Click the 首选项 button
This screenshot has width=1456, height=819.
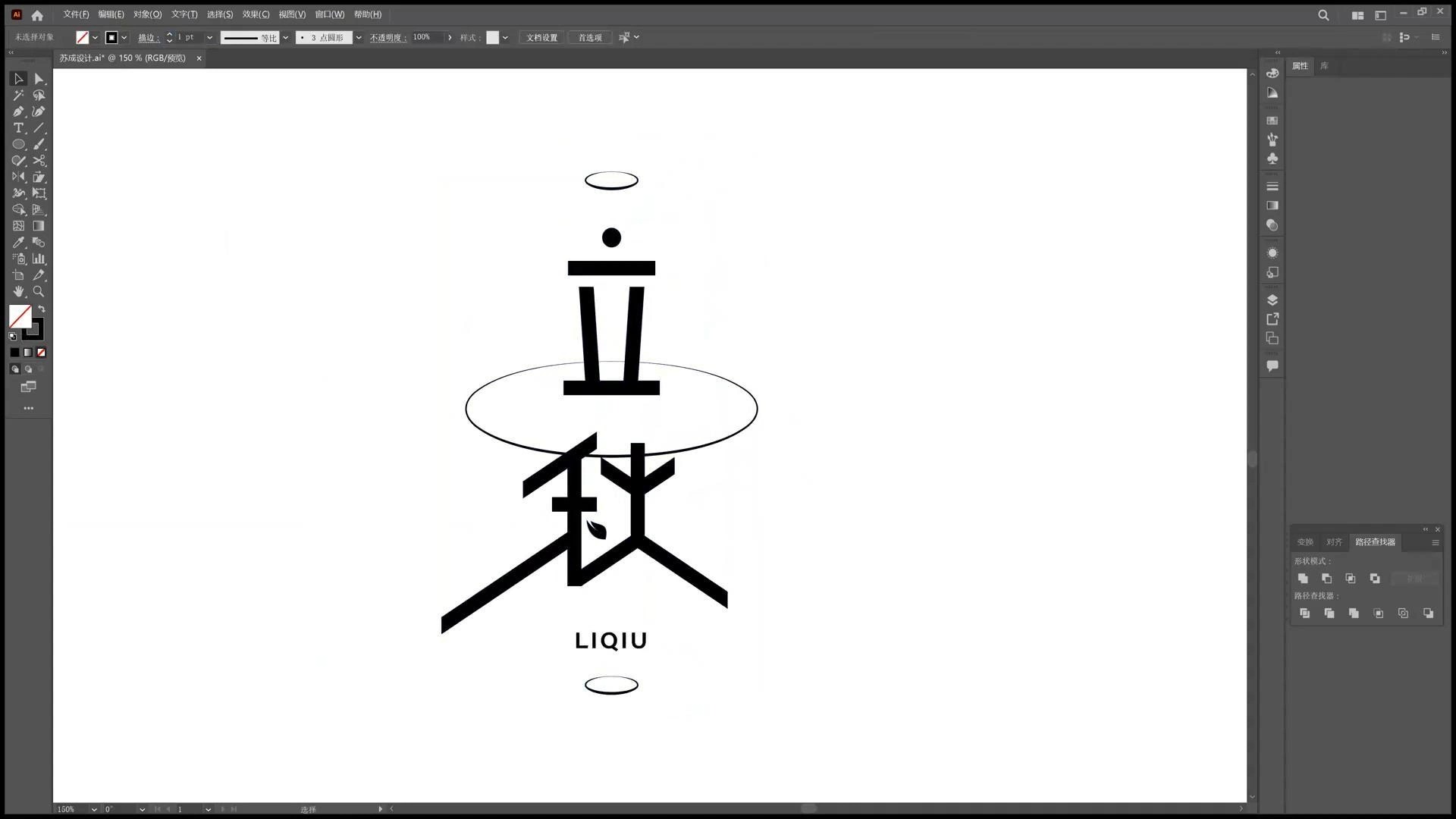click(x=590, y=38)
